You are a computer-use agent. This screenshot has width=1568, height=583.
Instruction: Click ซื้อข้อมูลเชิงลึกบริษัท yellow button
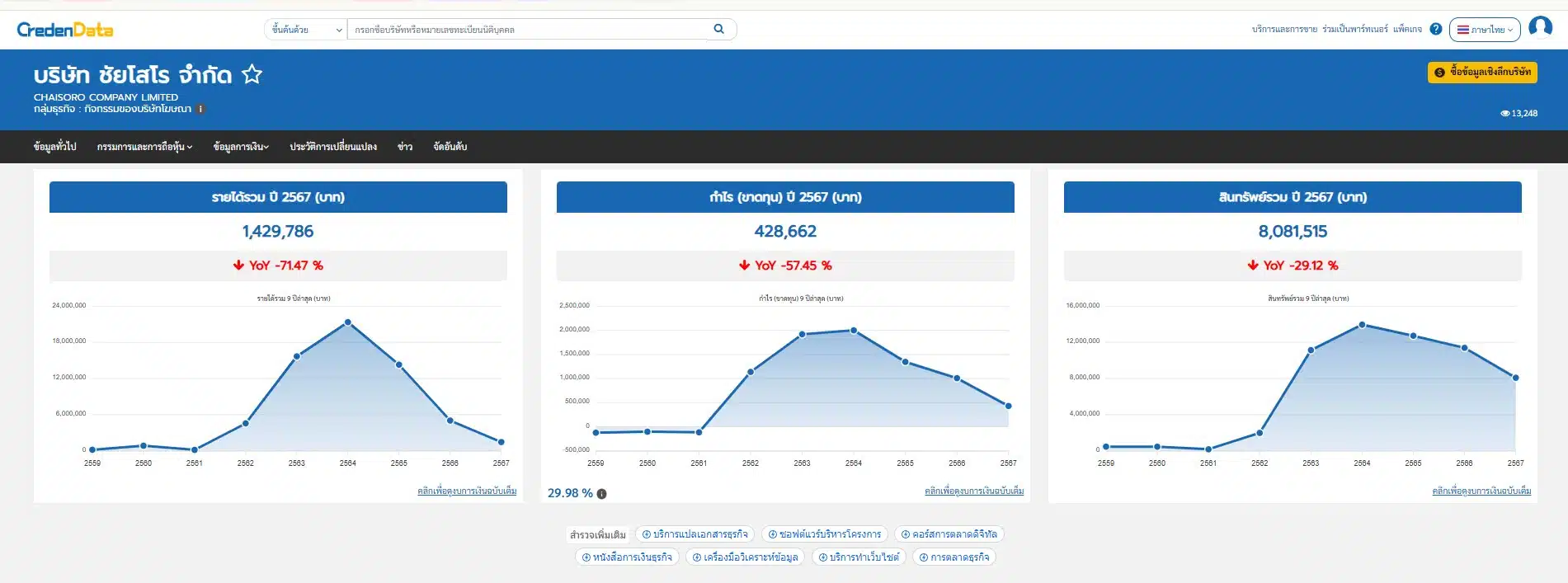tap(1482, 73)
